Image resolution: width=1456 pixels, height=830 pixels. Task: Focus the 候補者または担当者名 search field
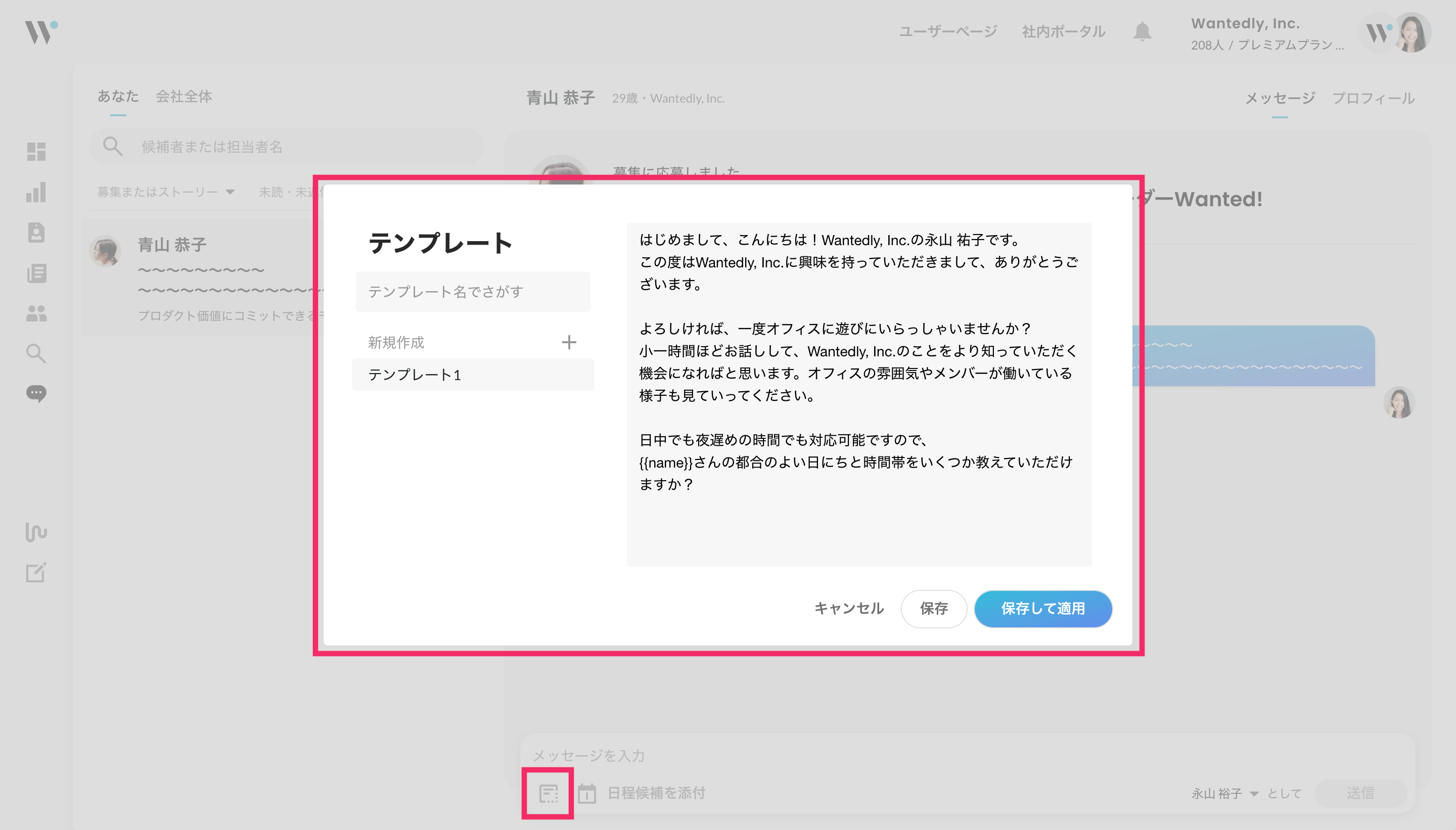(286, 147)
